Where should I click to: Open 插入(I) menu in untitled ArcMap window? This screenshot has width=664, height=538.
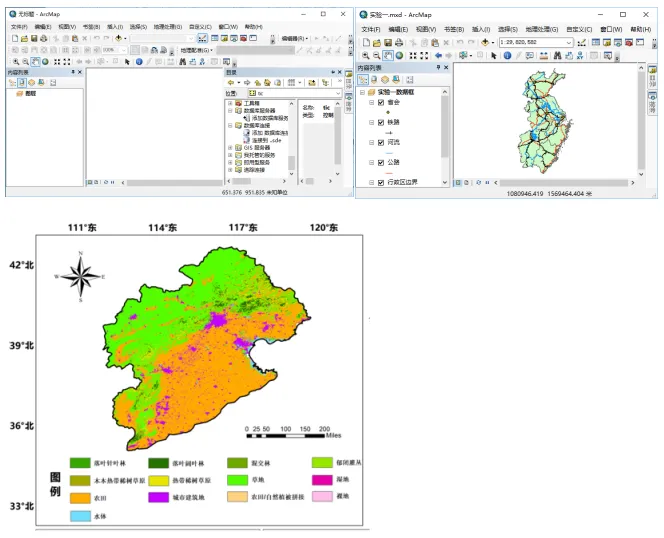pos(115,27)
